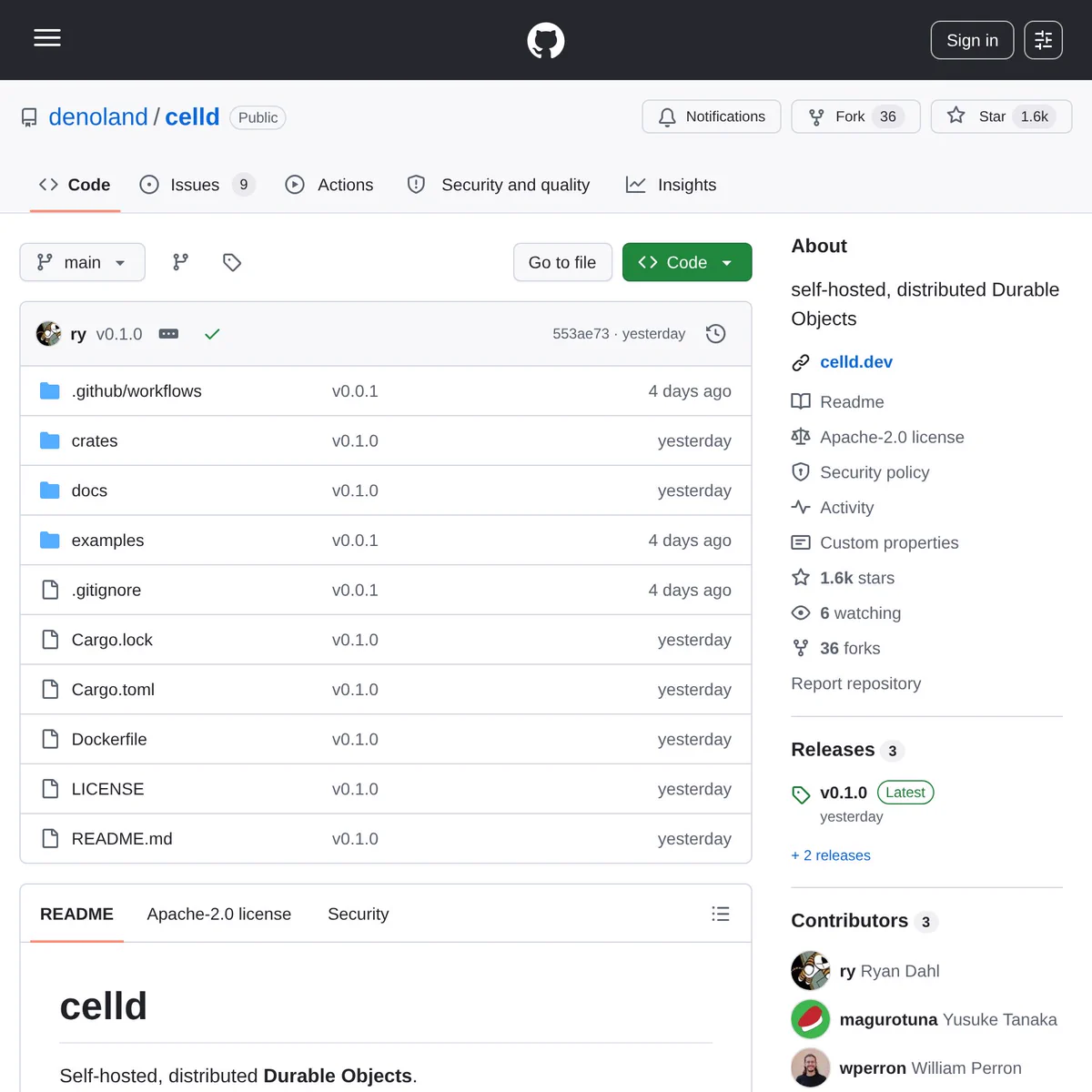This screenshot has height=1092, width=1092.
Task: Open wperron's contributor avatar
Action: [x=811, y=1068]
